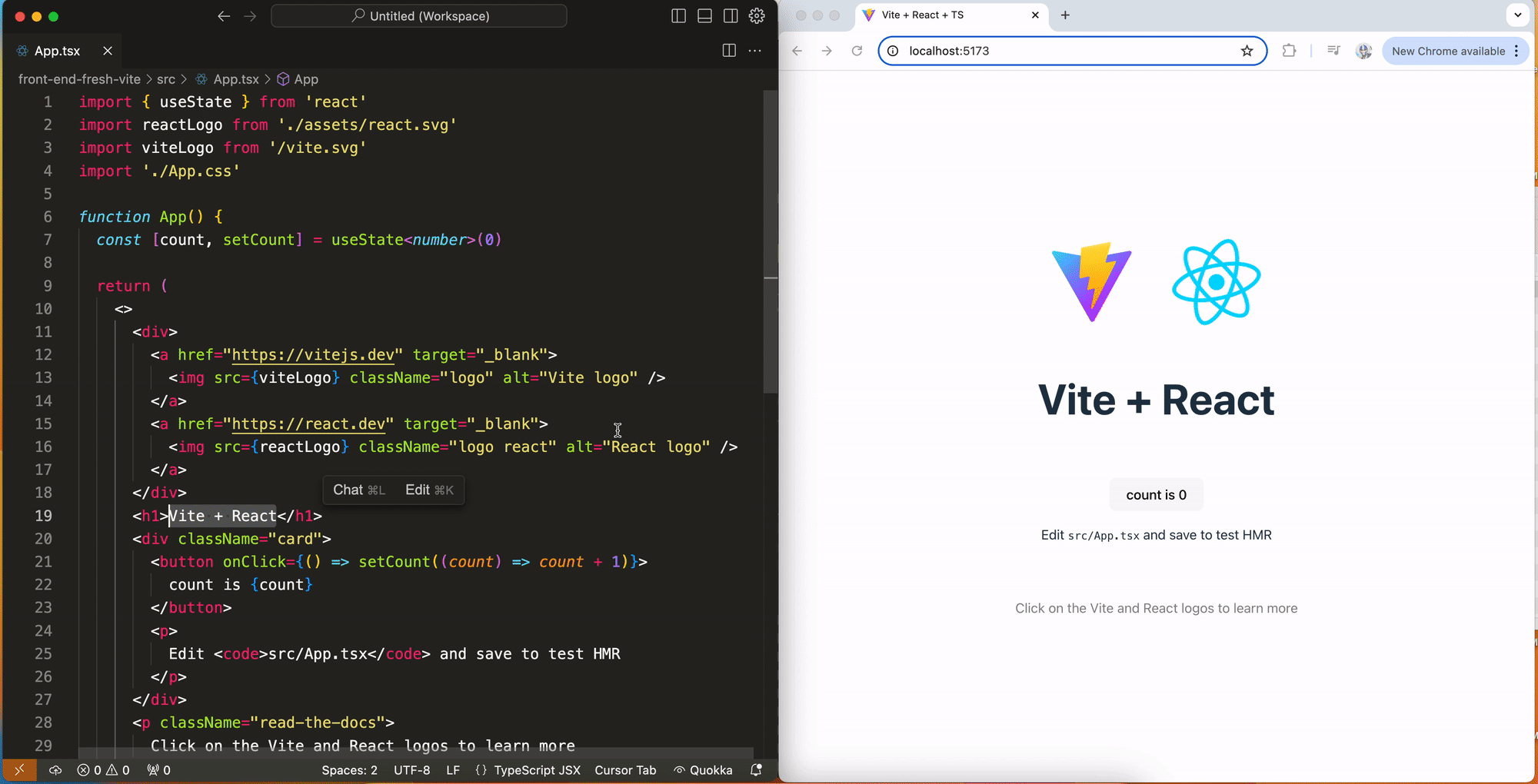The height and width of the screenshot is (784, 1538).
Task: Open Chrome's three-dot menu
Action: click(1516, 51)
